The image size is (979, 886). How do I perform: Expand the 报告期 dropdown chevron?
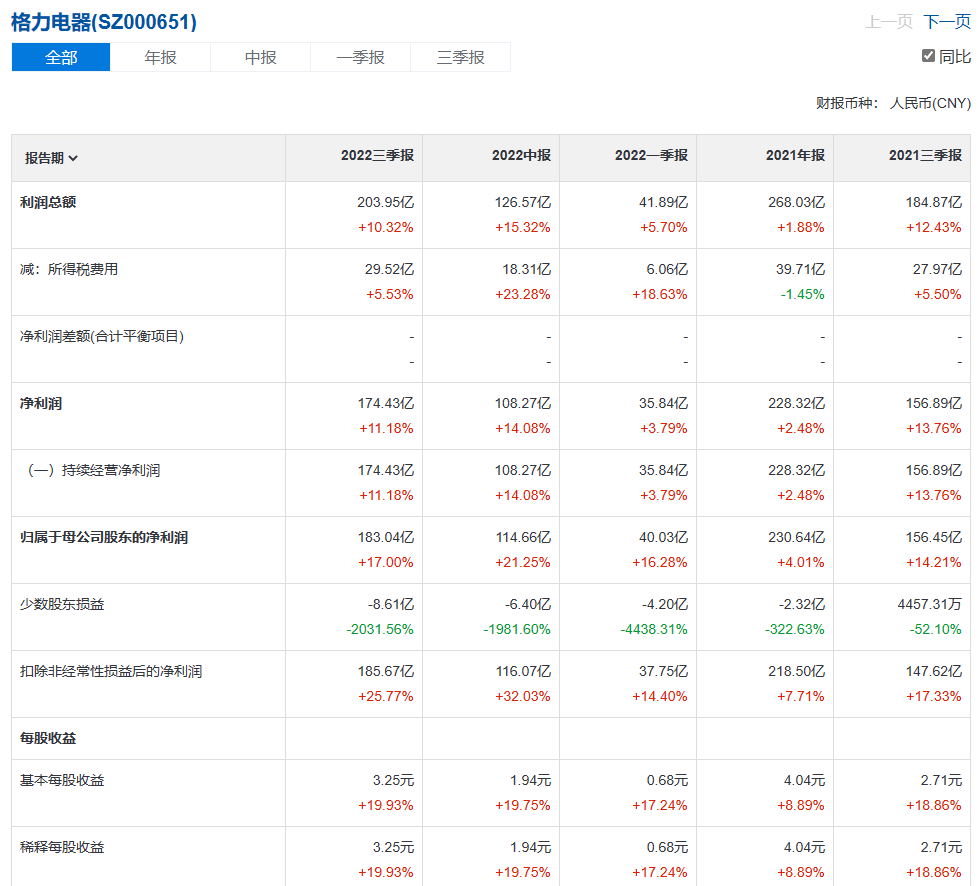coord(74,158)
